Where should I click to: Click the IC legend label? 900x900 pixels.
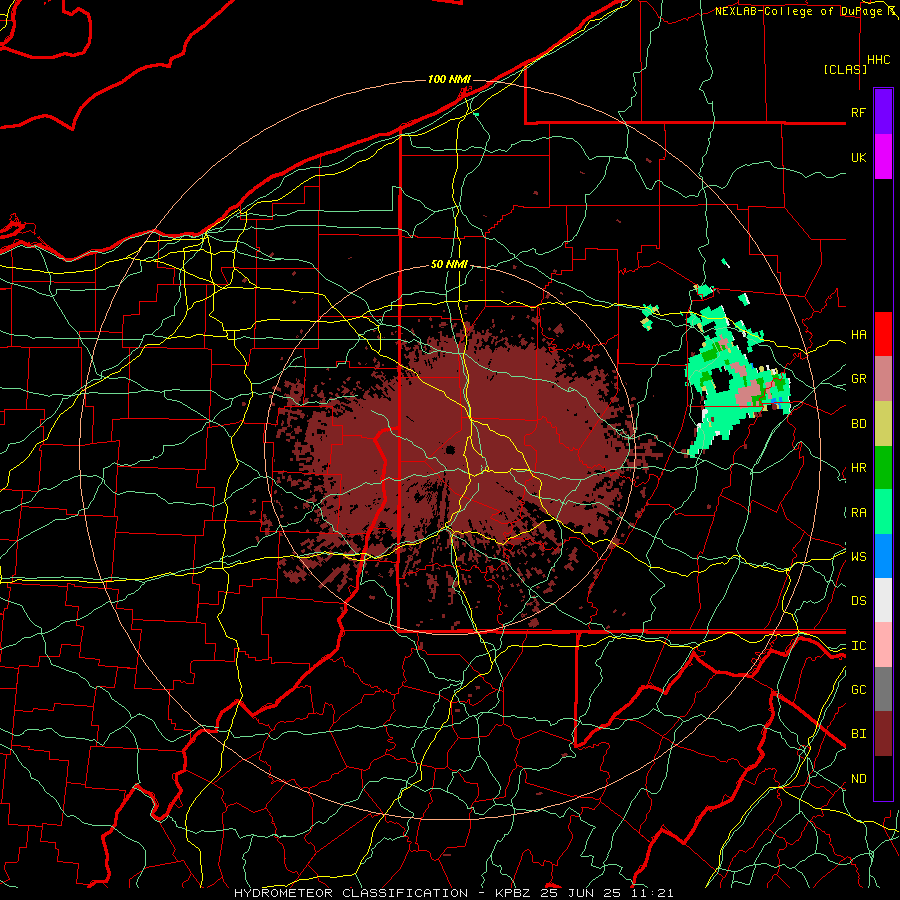[x=858, y=646]
